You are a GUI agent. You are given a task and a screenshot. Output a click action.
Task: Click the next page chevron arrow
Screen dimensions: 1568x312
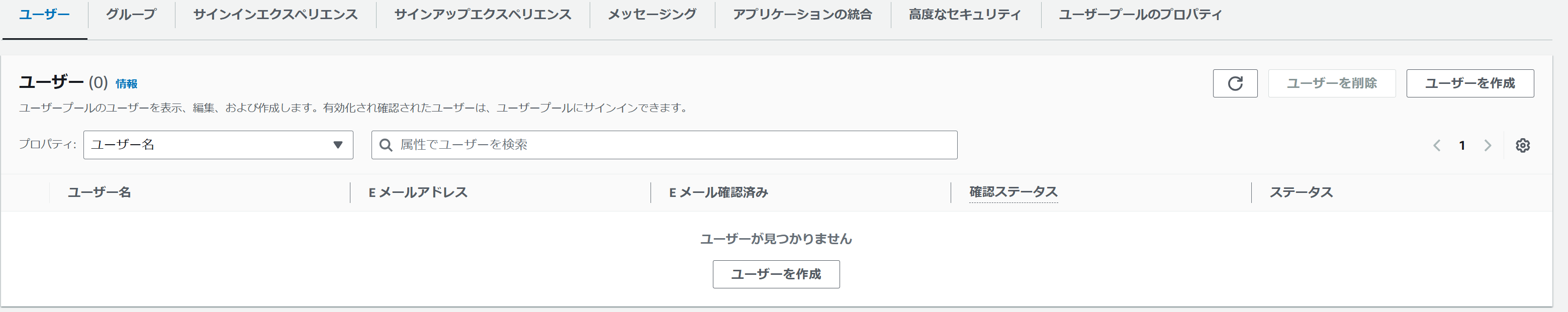pyautogui.click(x=1488, y=145)
